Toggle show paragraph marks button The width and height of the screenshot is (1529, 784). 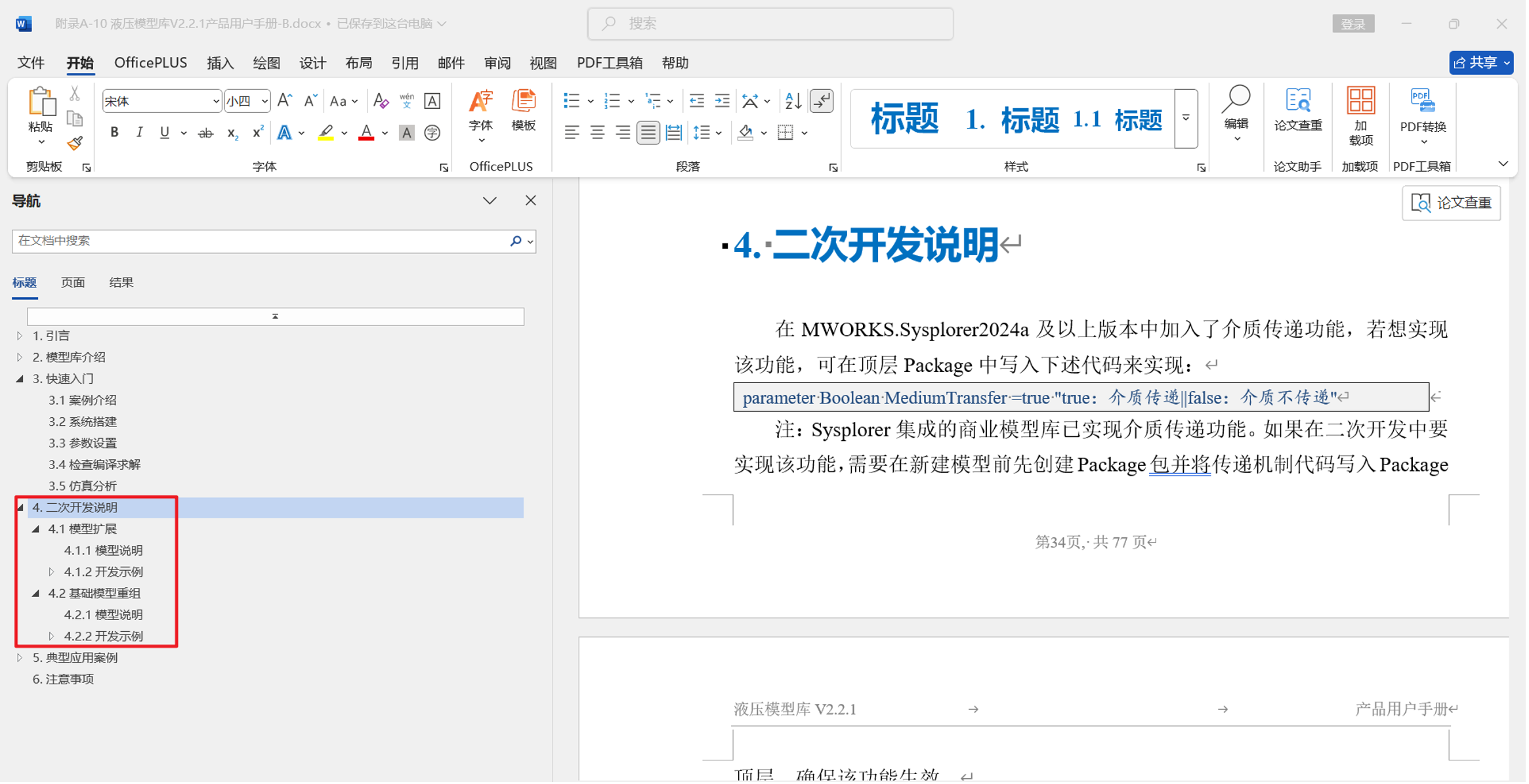coord(823,101)
